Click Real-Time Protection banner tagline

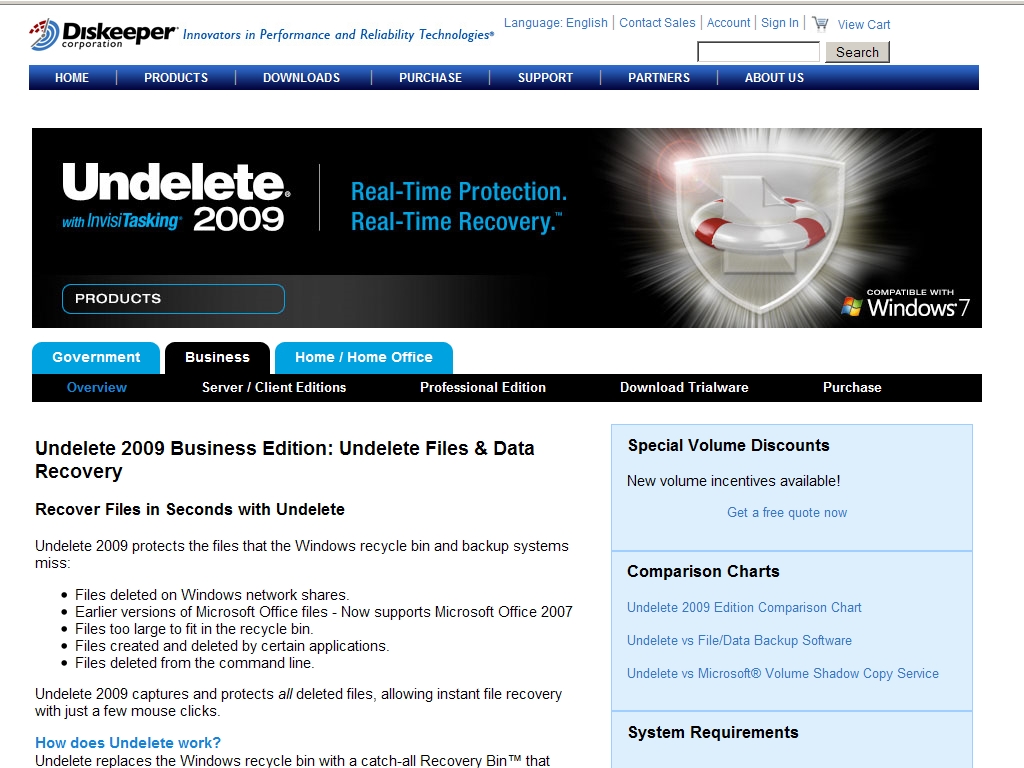[458, 191]
